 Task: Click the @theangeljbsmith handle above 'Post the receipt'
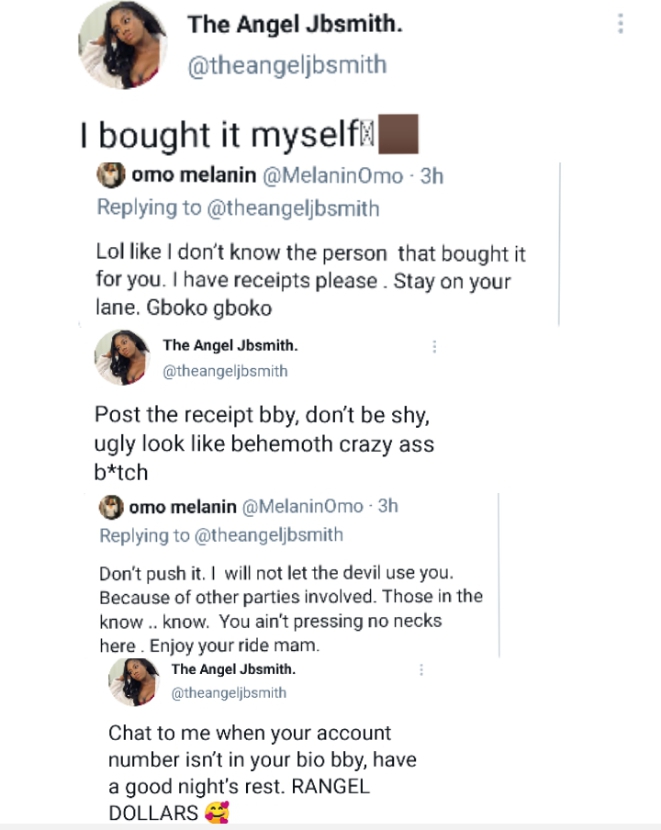coord(225,371)
